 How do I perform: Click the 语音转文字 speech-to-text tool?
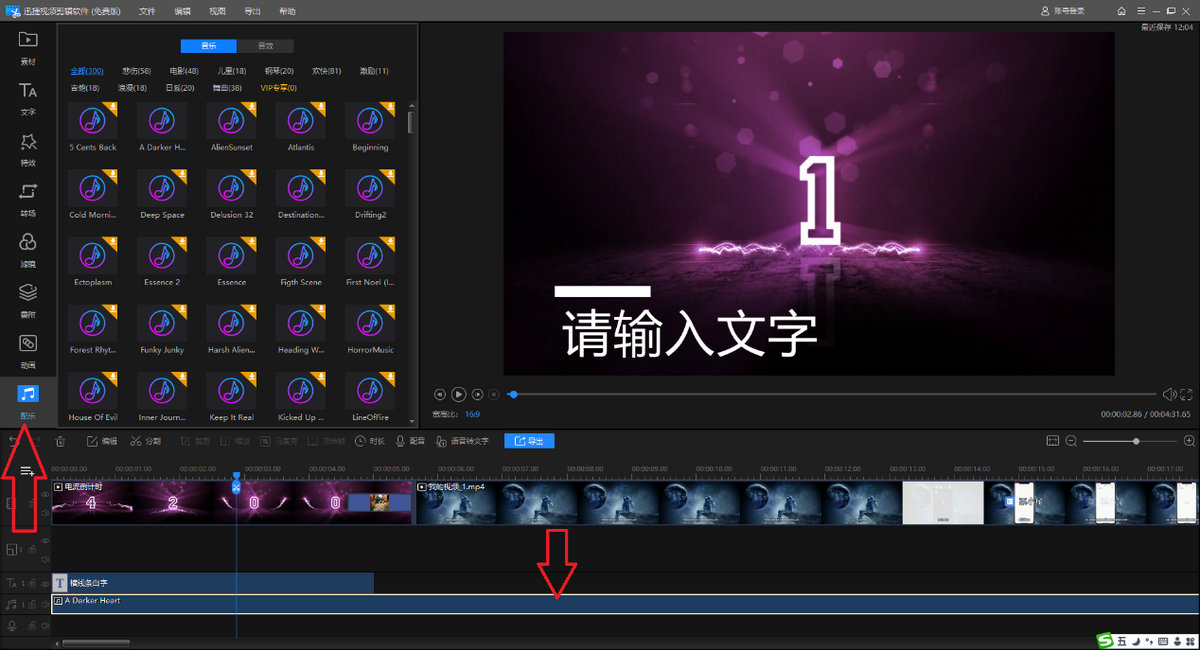pyautogui.click(x=462, y=441)
